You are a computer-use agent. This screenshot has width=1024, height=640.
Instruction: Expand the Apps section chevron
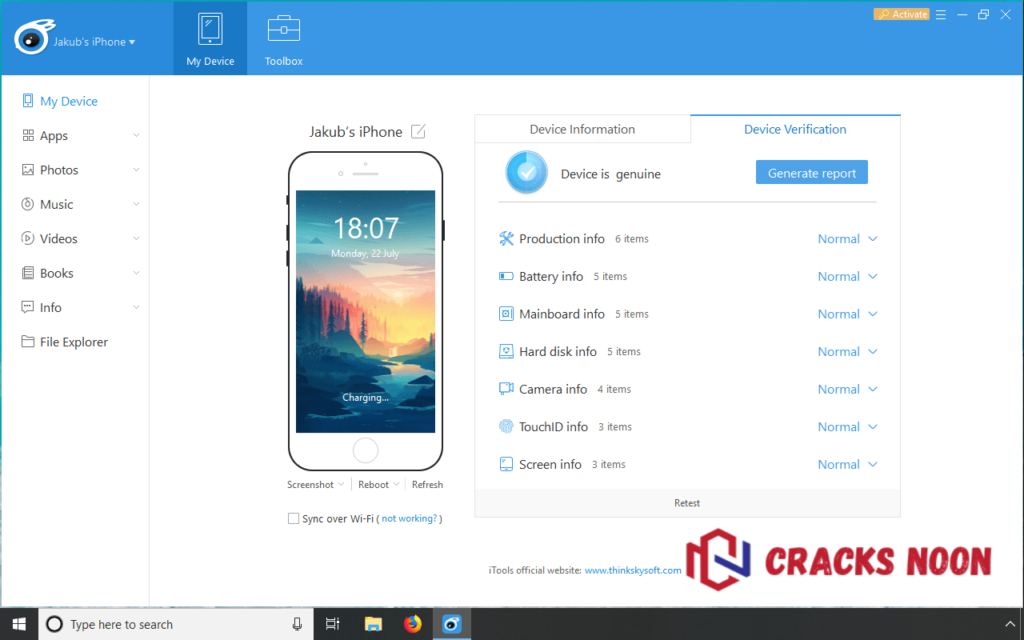[x=136, y=135]
